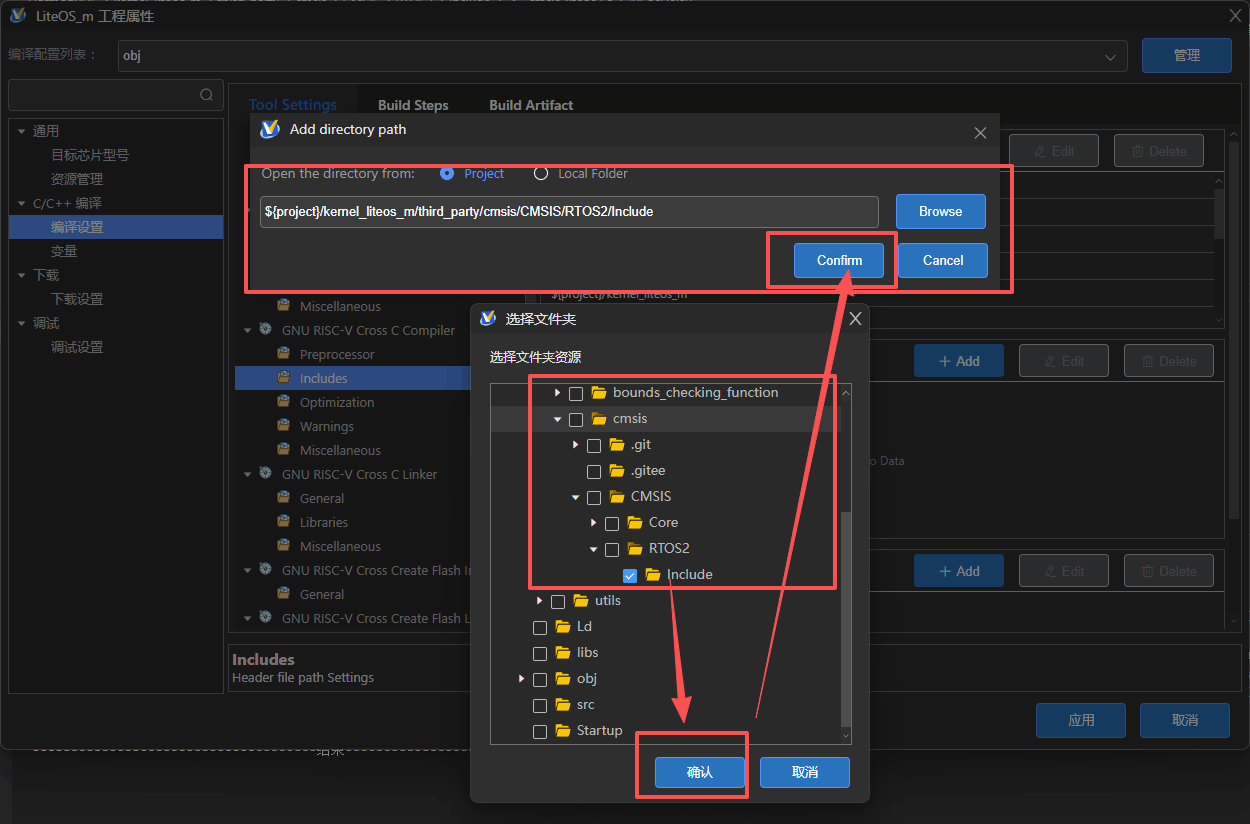Click the Confirm button in Add directory path

click(839, 260)
